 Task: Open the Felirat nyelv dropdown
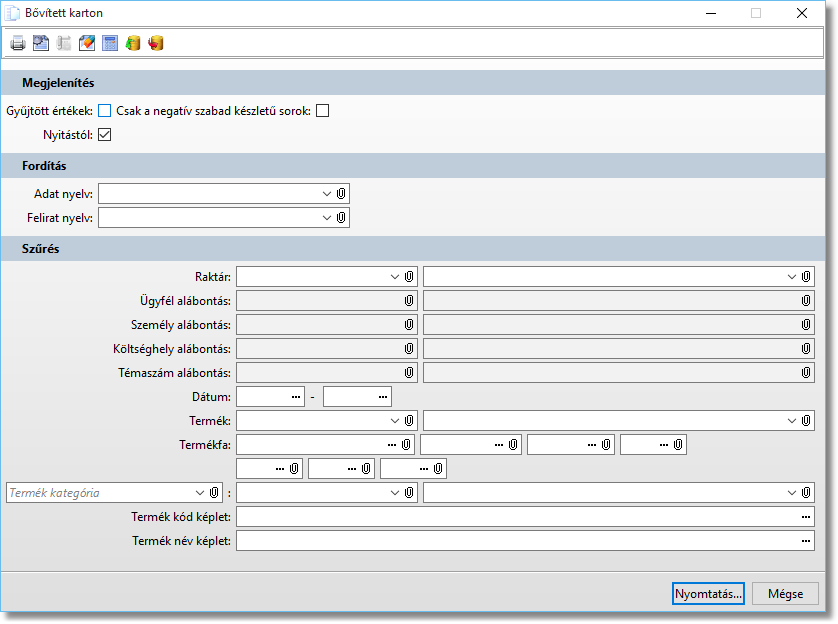pyautogui.click(x=327, y=218)
